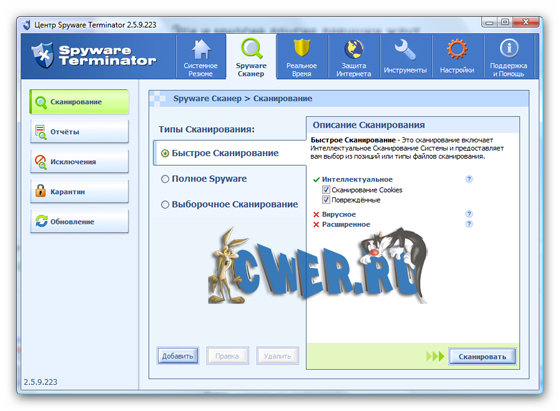Screen dimensions: 560x411
Task: Close the Spyware Terminator window
Action: click(526, 22)
